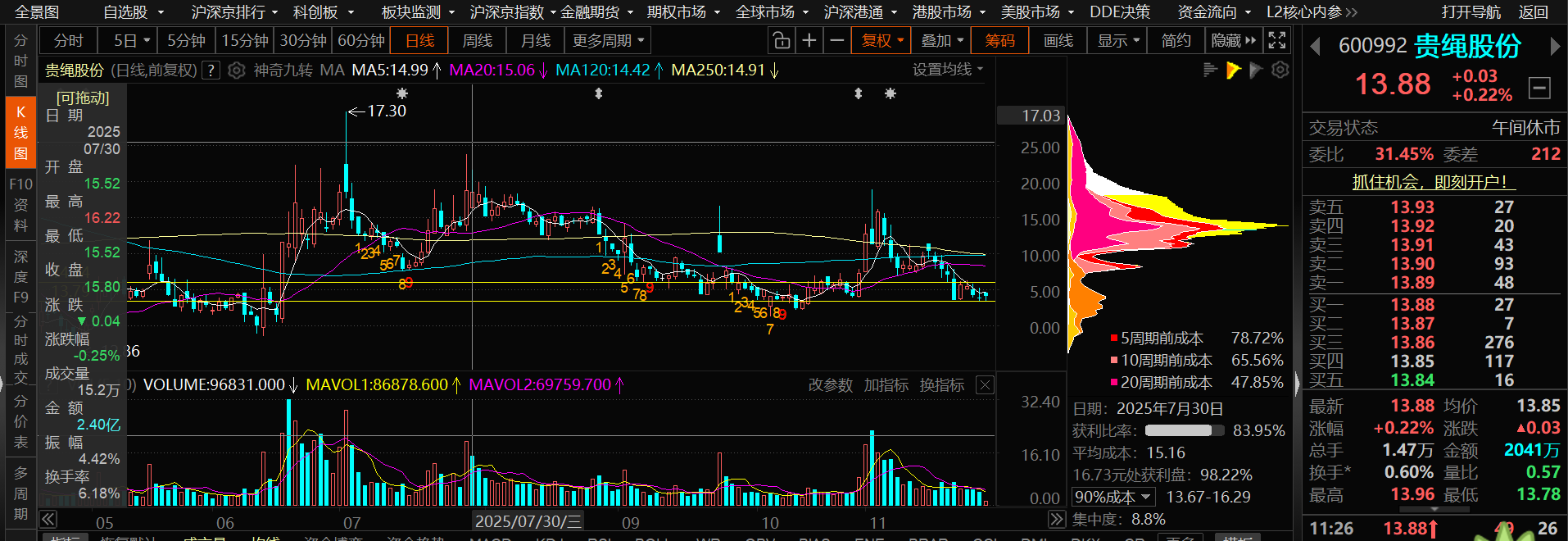Zoom out chart with minus icon

click(x=836, y=40)
